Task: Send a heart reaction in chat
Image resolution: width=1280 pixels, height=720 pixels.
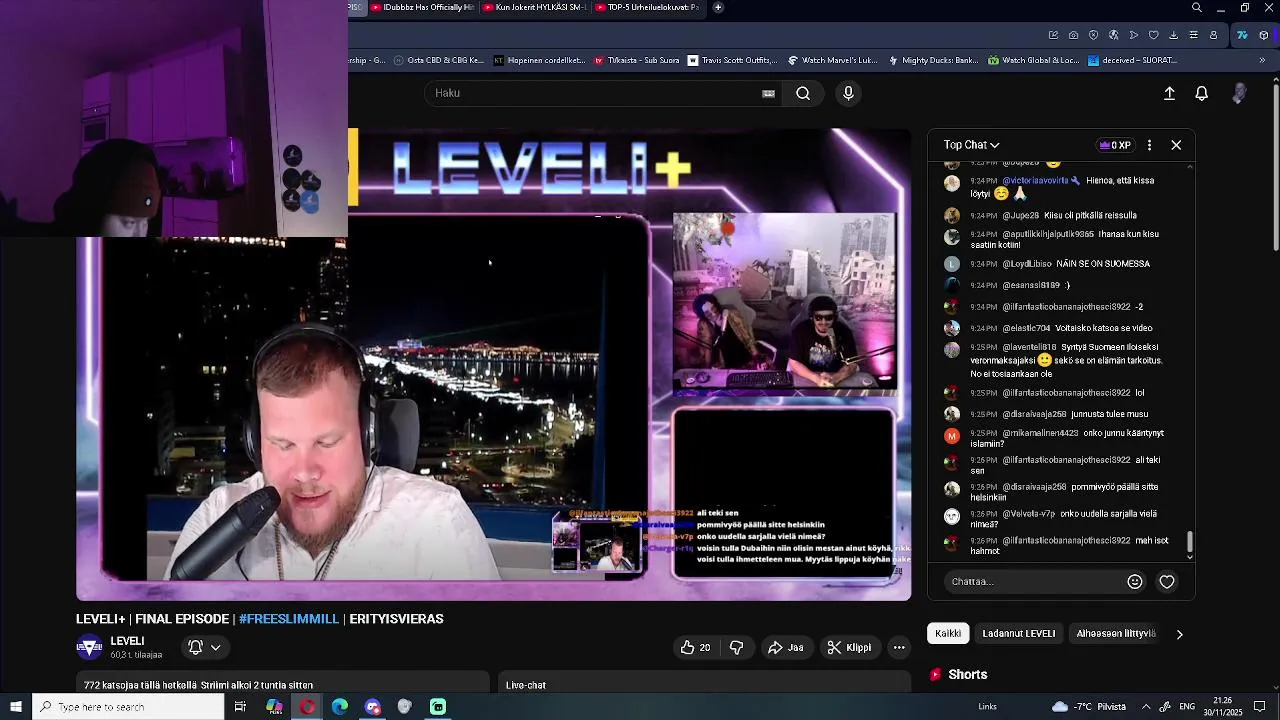Action: tap(1167, 581)
